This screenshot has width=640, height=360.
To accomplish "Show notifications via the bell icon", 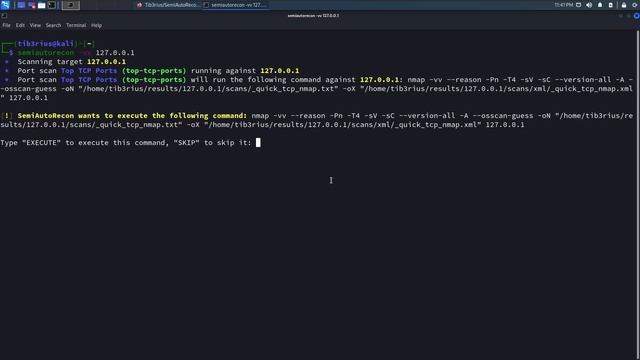I will [600, 5].
